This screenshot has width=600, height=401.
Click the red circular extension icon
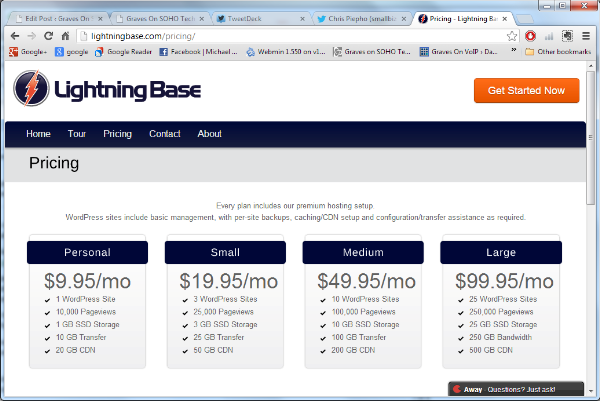point(530,36)
